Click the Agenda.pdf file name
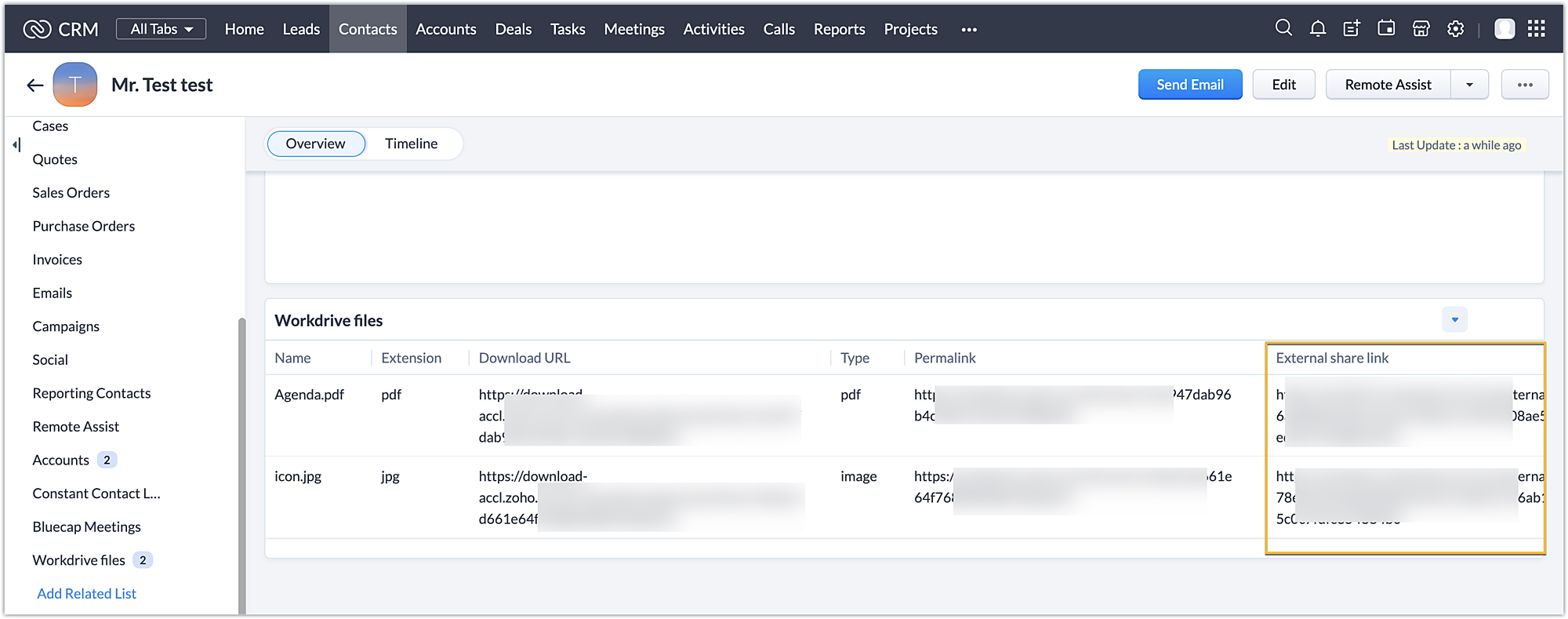 309,395
